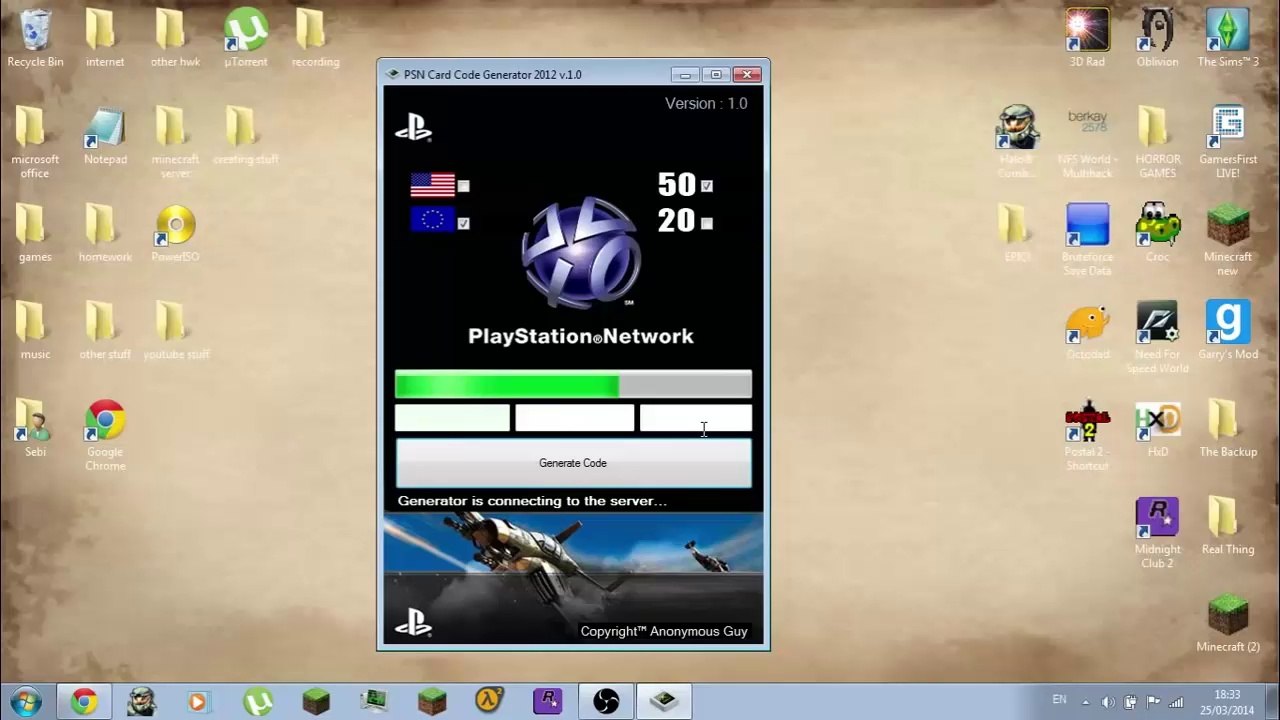The width and height of the screenshot is (1280, 720).
Task: Select the Midnight Club 2 desktop shortcut
Action: [x=1157, y=533]
